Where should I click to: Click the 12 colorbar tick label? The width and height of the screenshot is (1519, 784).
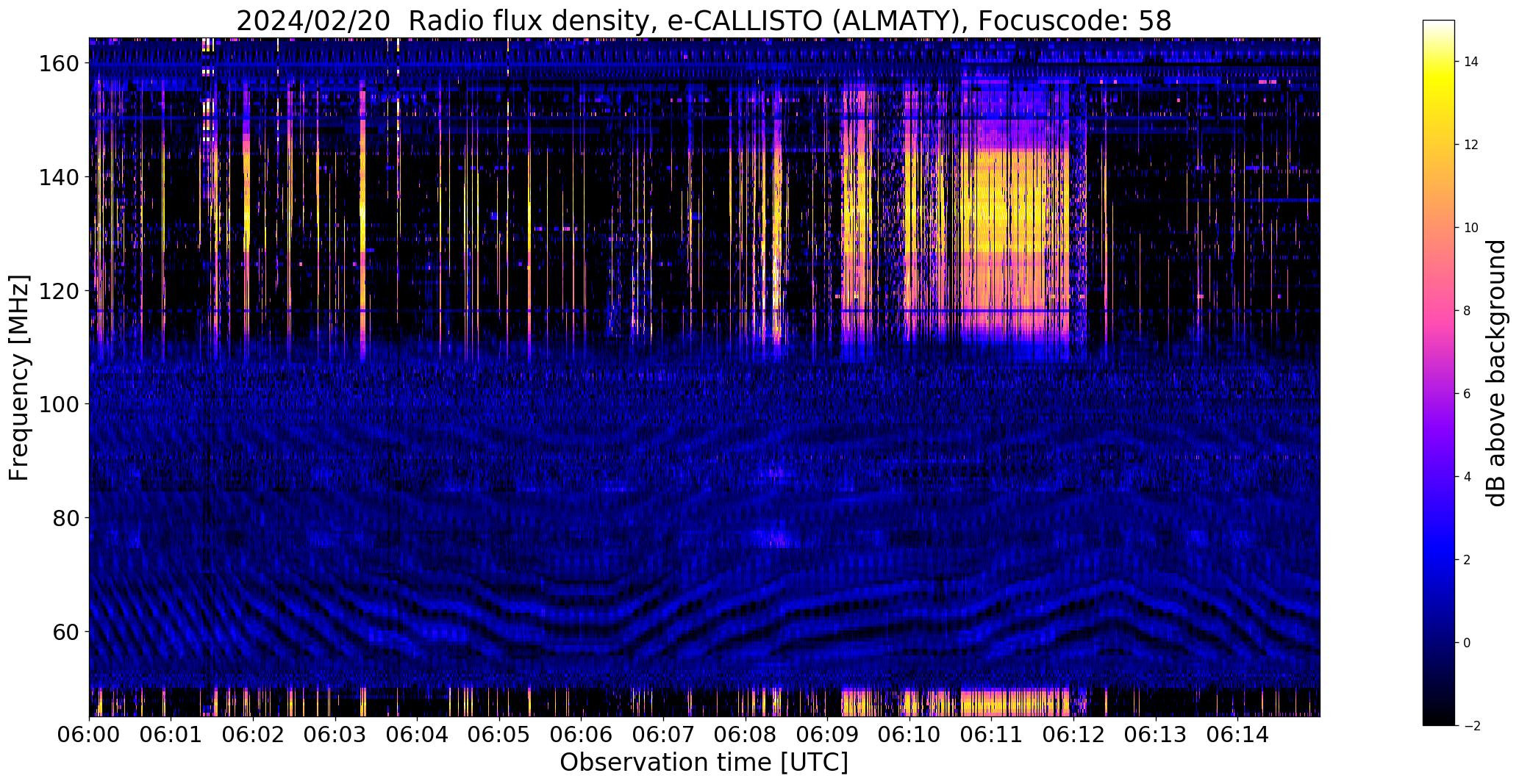point(1471,145)
